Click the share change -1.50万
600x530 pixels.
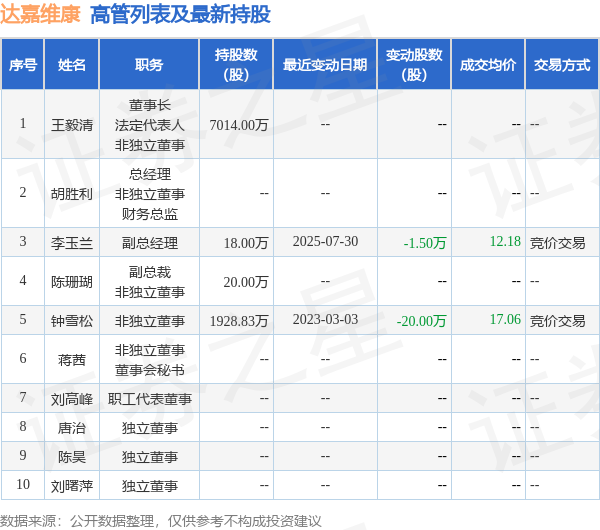pos(425,243)
